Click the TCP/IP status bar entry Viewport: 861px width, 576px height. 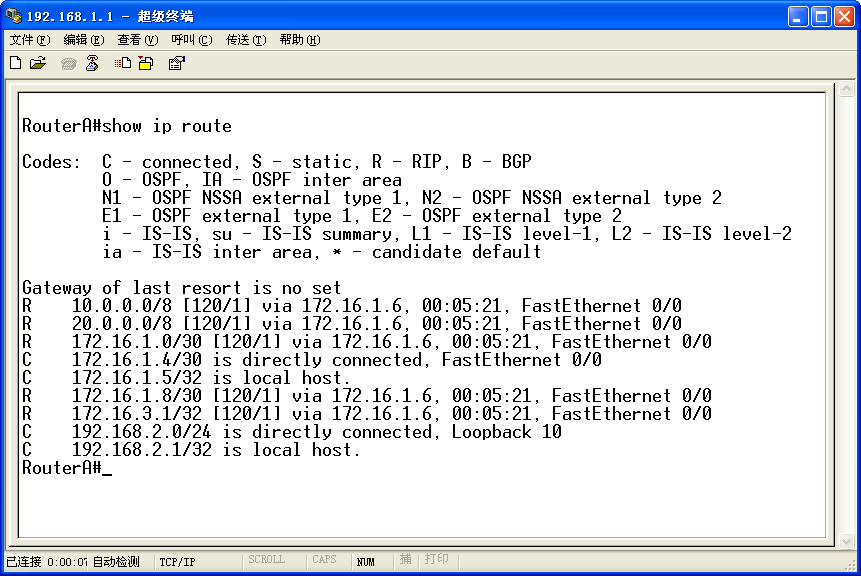[x=177, y=562]
